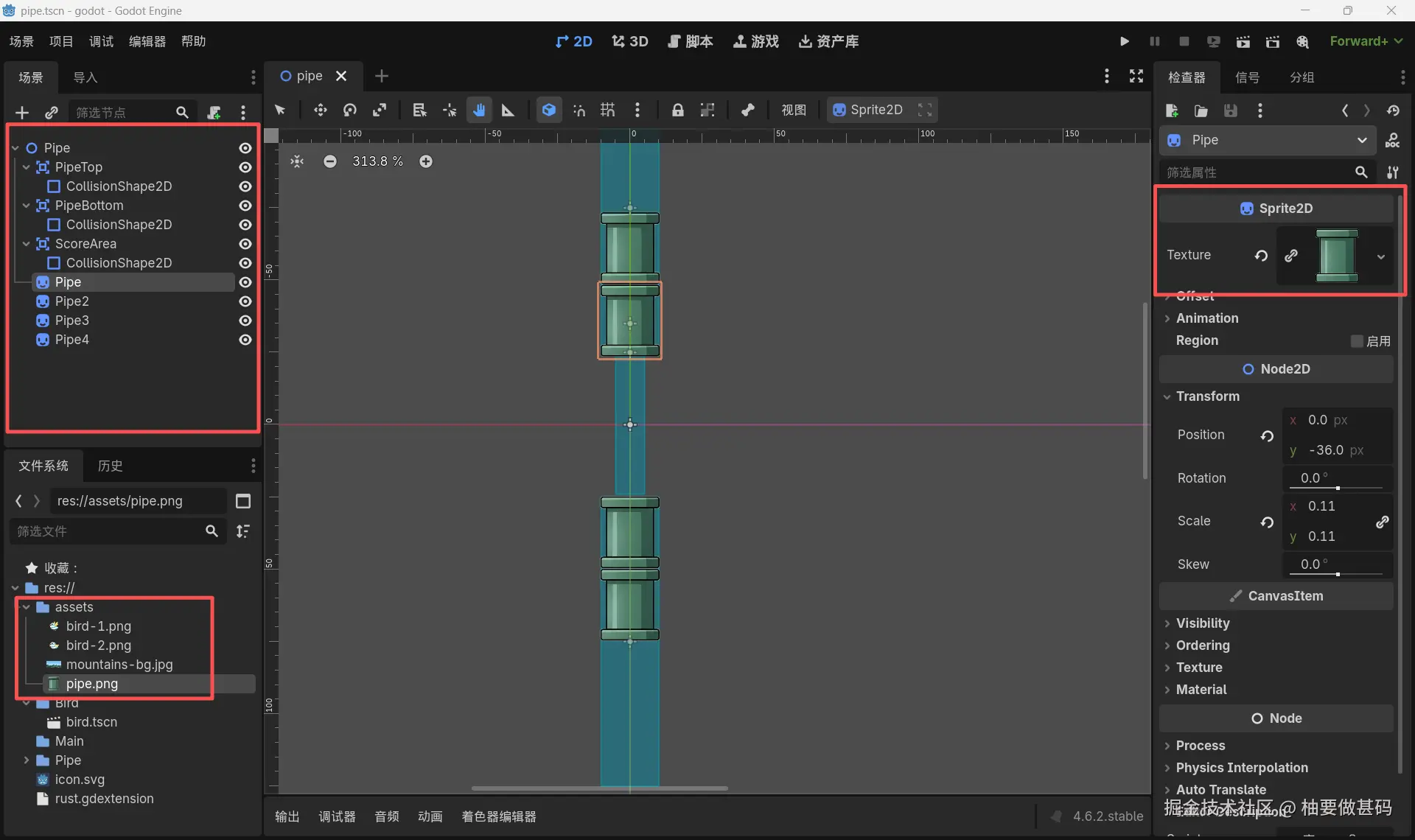Hide the Pipe2 sprite node
Screen dimensions: 1415x840
click(x=245, y=301)
